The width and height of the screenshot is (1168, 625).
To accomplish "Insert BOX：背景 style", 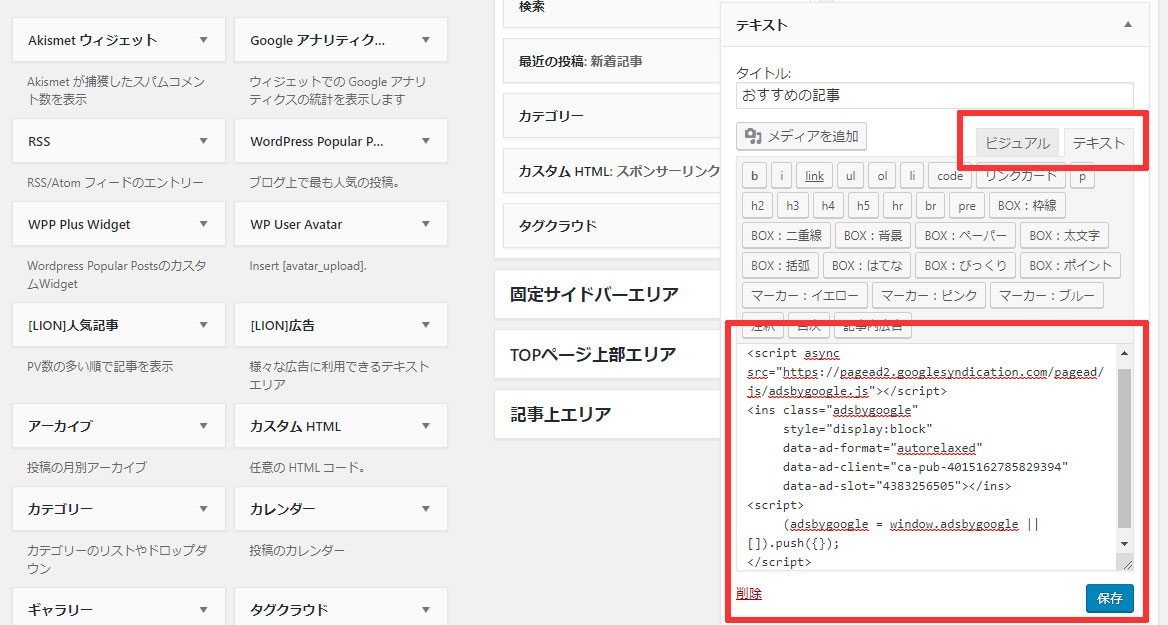I will click(872, 235).
